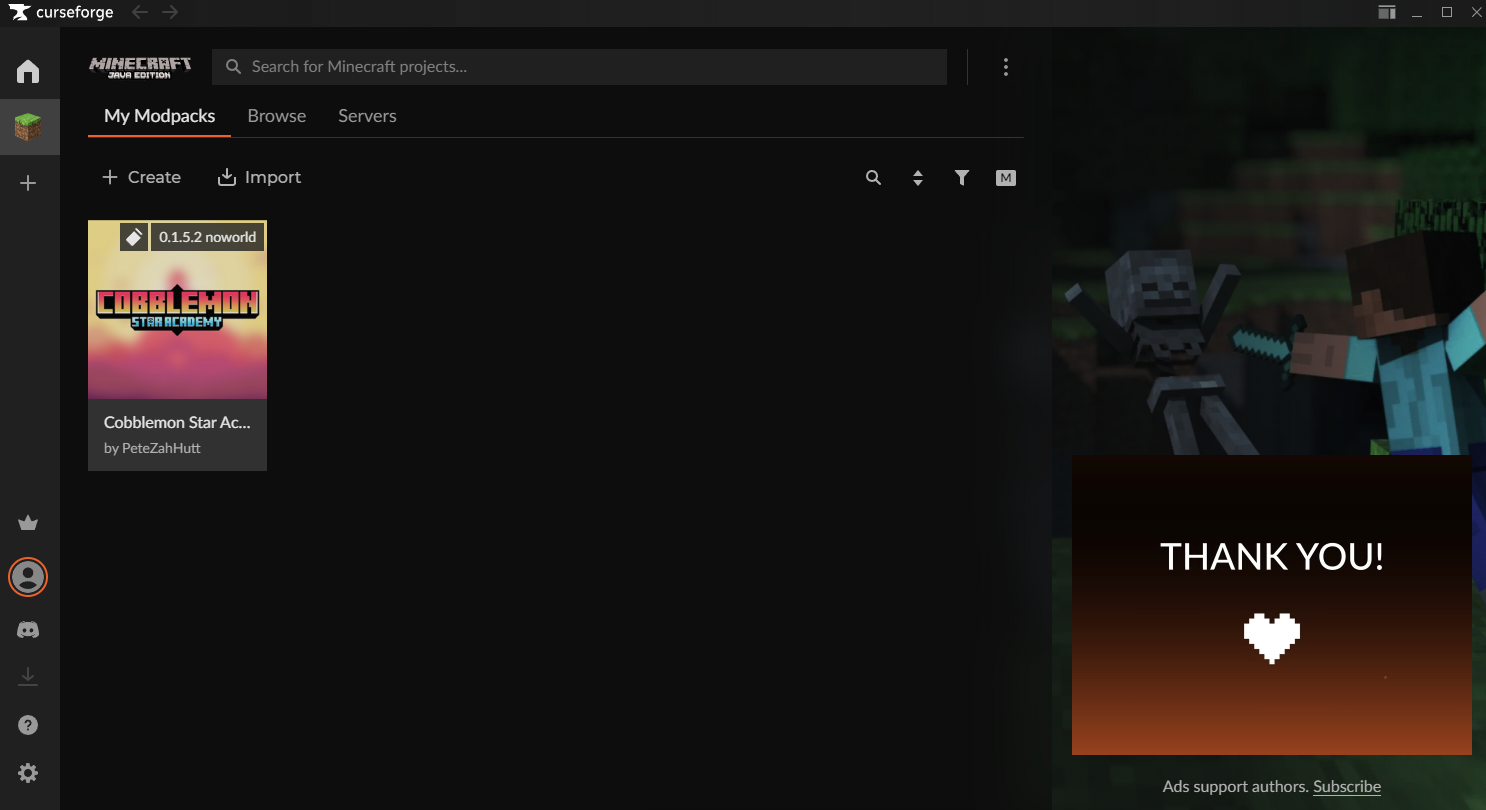Switch to the Servers tab
This screenshot has height=810, width=1486.
pos(367,116)
